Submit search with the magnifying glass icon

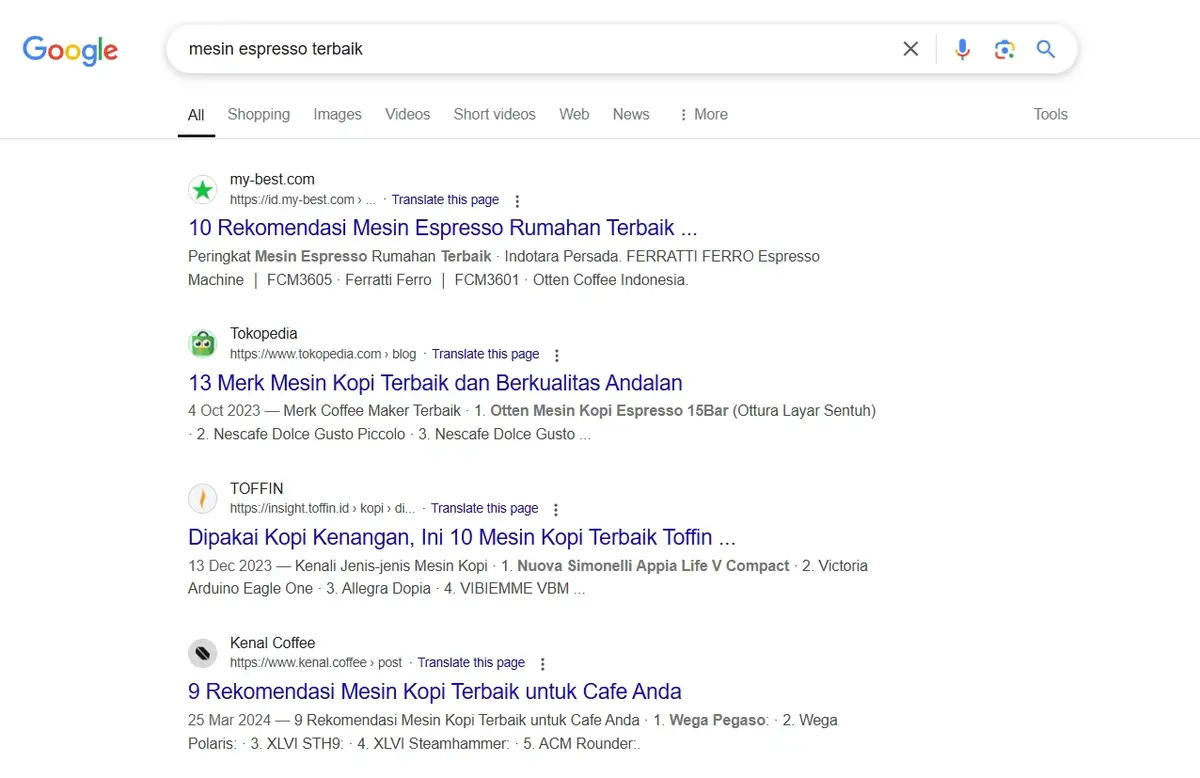click(x=1046, y=49)
